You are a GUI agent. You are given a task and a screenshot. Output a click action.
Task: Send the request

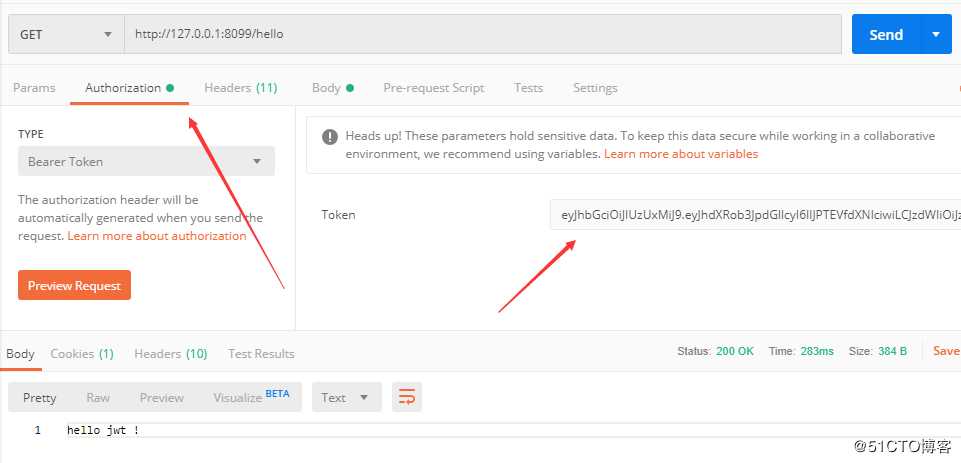tap(886, 34)
